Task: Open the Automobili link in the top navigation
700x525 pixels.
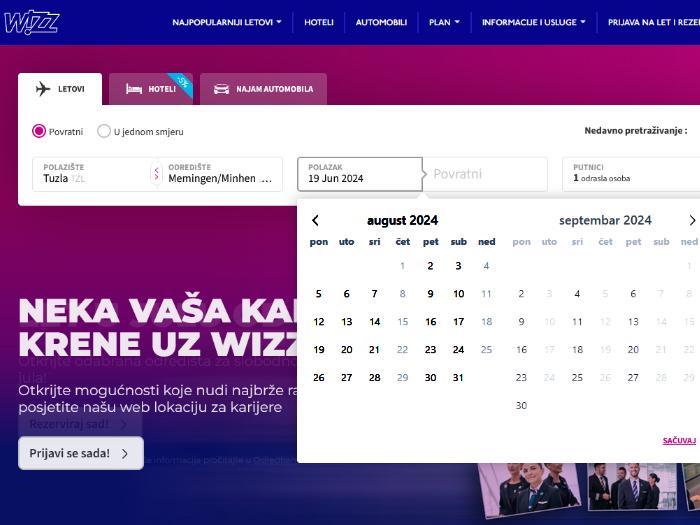Action: [x=381, y=22]
